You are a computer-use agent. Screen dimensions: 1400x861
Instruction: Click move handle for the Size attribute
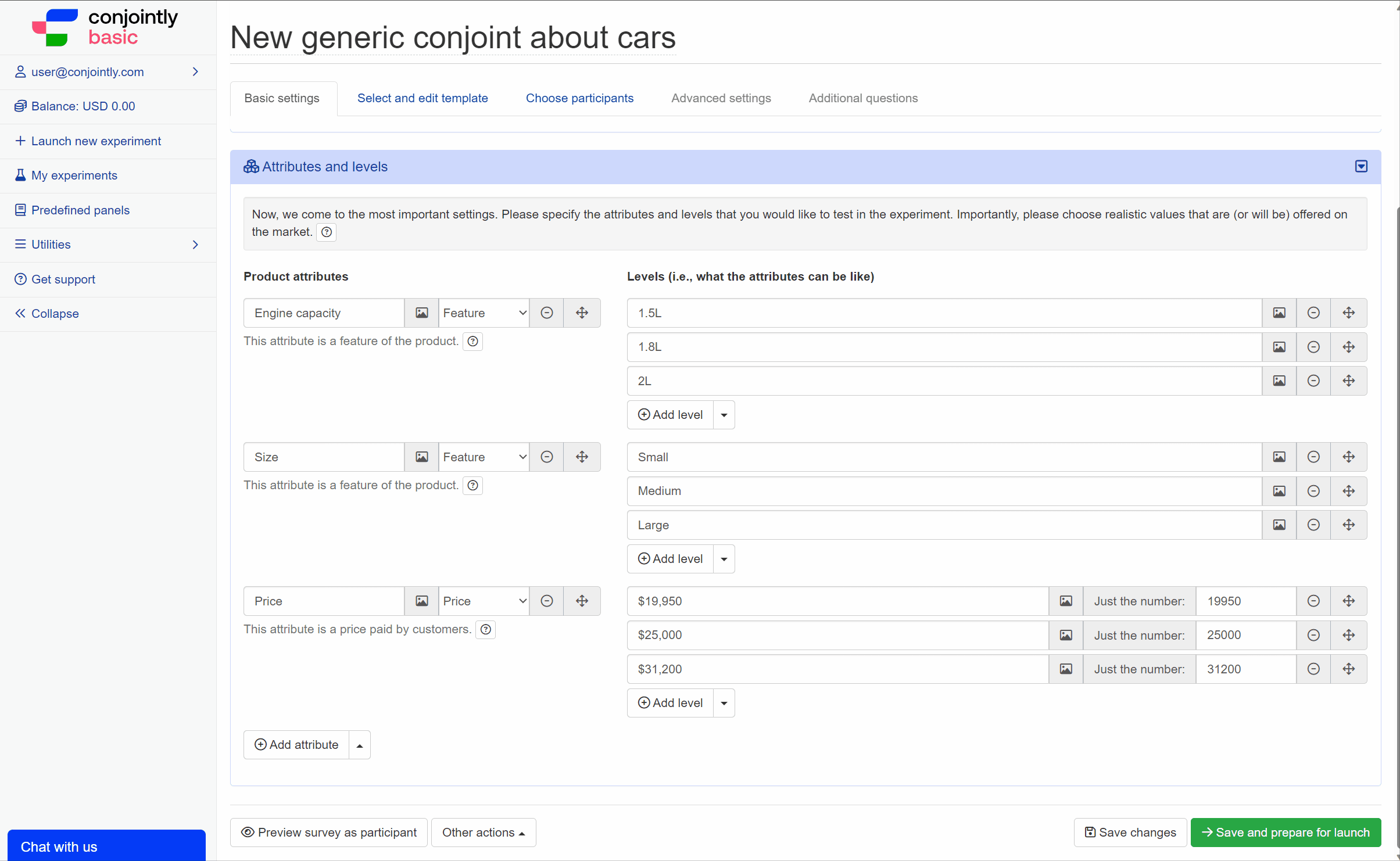(x=582, y=457)
